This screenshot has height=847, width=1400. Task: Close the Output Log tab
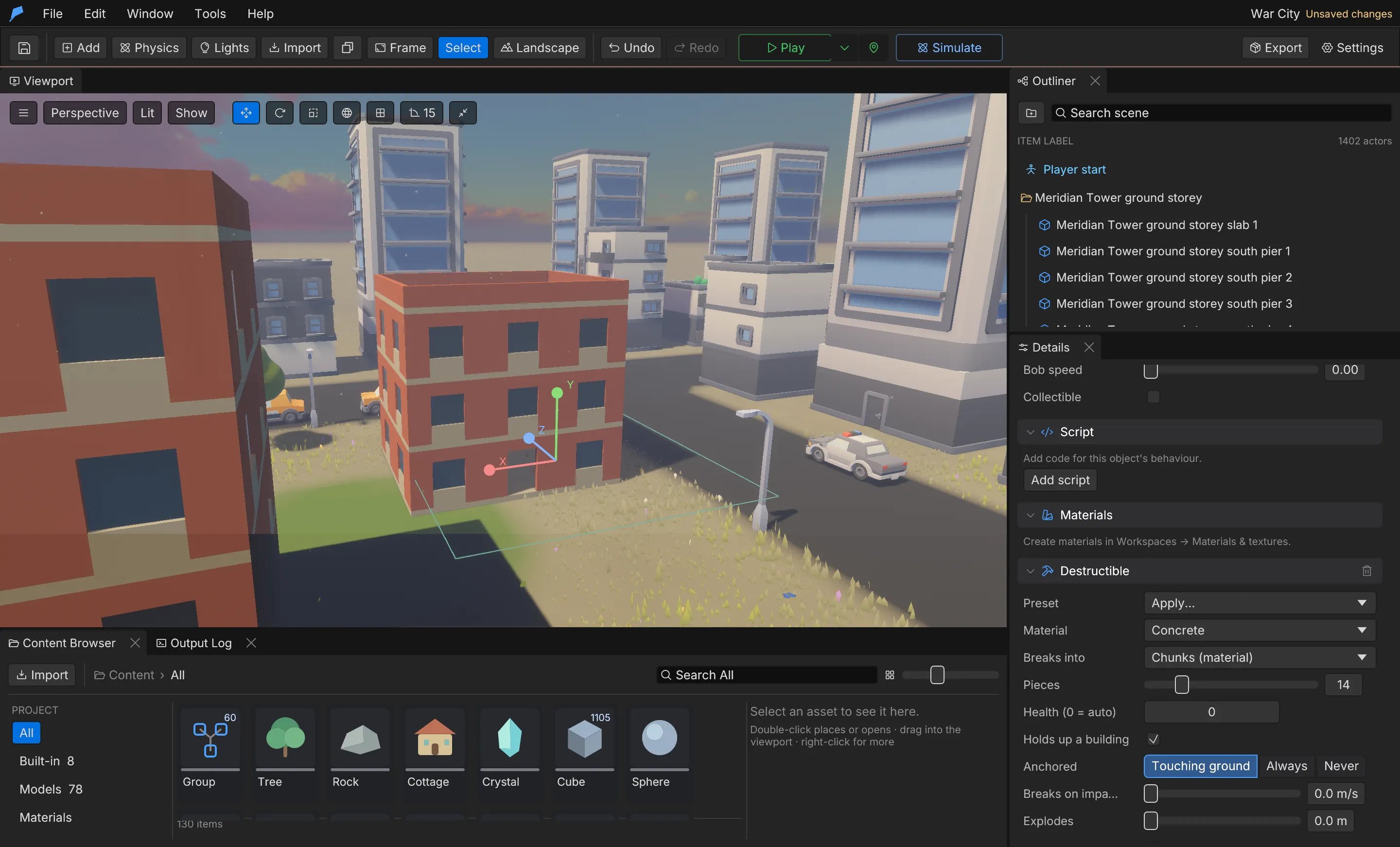tap(251, 643)
